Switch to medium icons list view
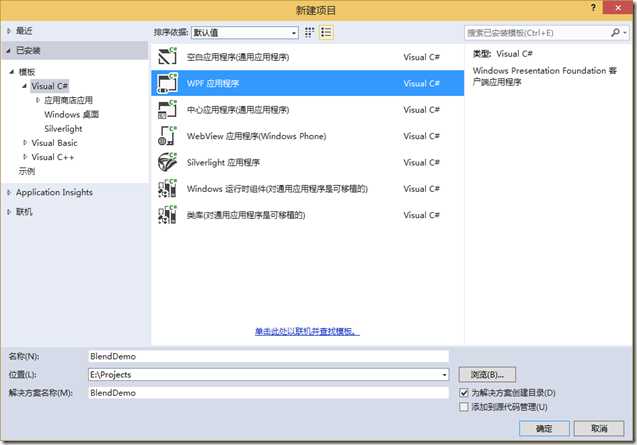Screen dimensions: 637x445 [x=326, y=33]
